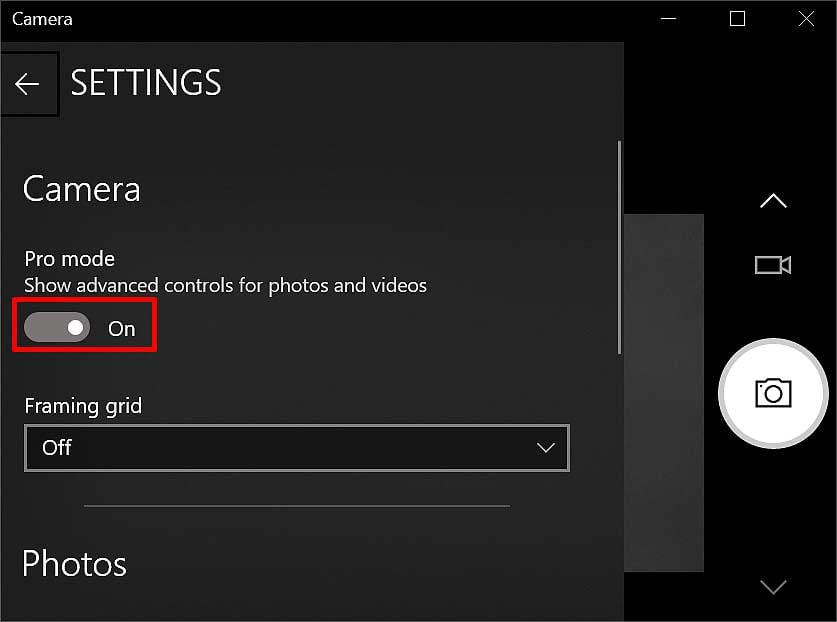Close the Camera app window

coord(806,19)
